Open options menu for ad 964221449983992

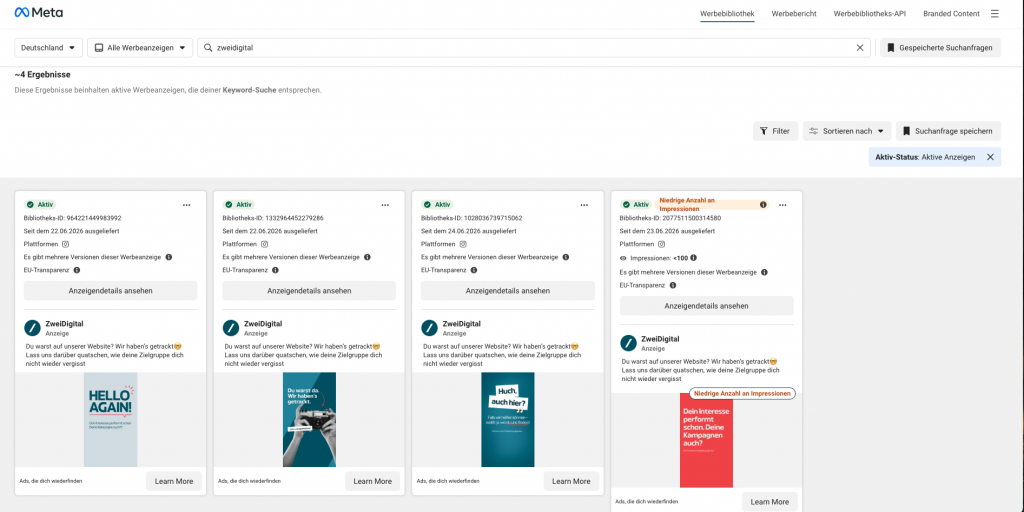click(187, 205)
